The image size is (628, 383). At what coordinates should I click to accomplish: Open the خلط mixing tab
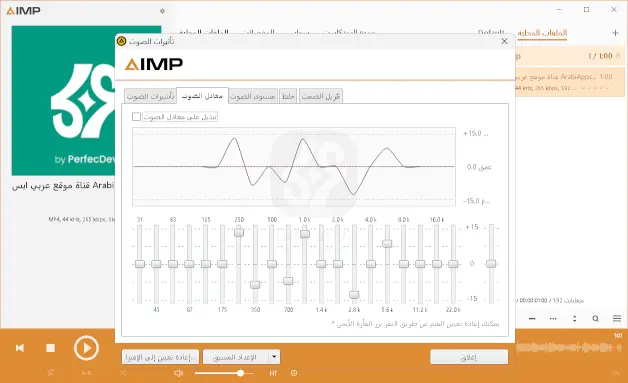[x=288, y=96]
